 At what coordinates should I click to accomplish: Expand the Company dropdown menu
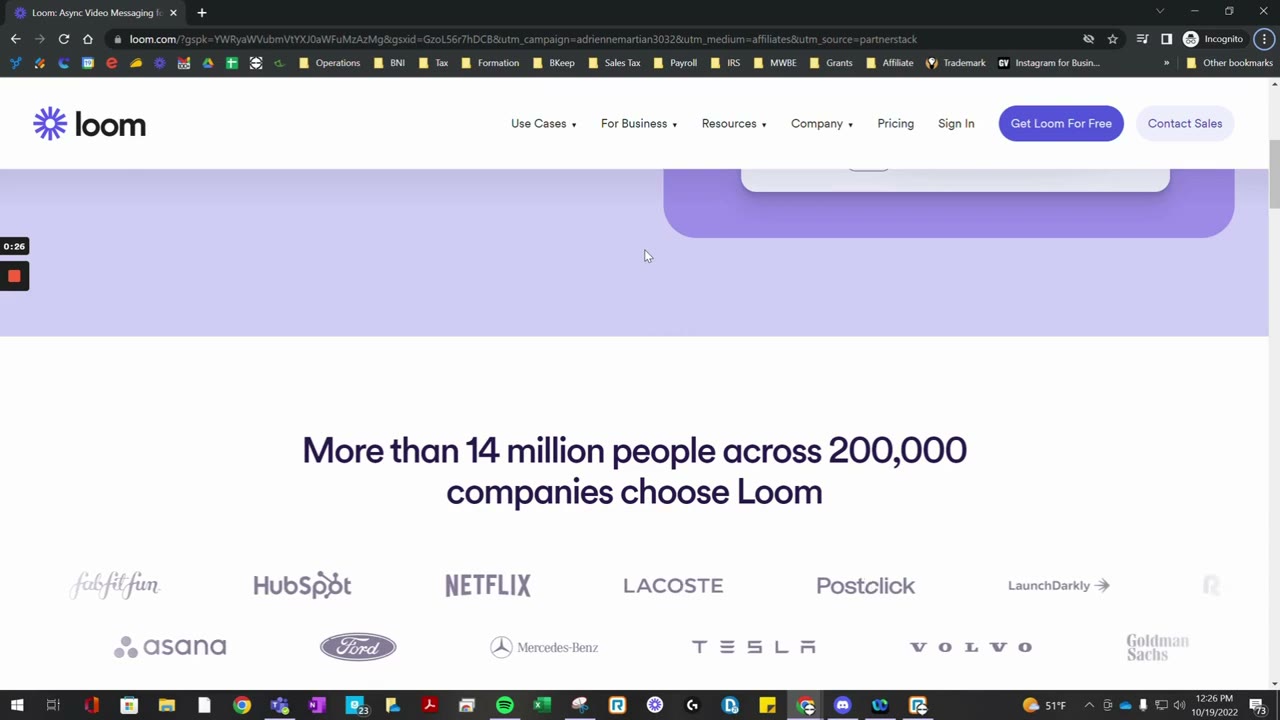(822, 124)
